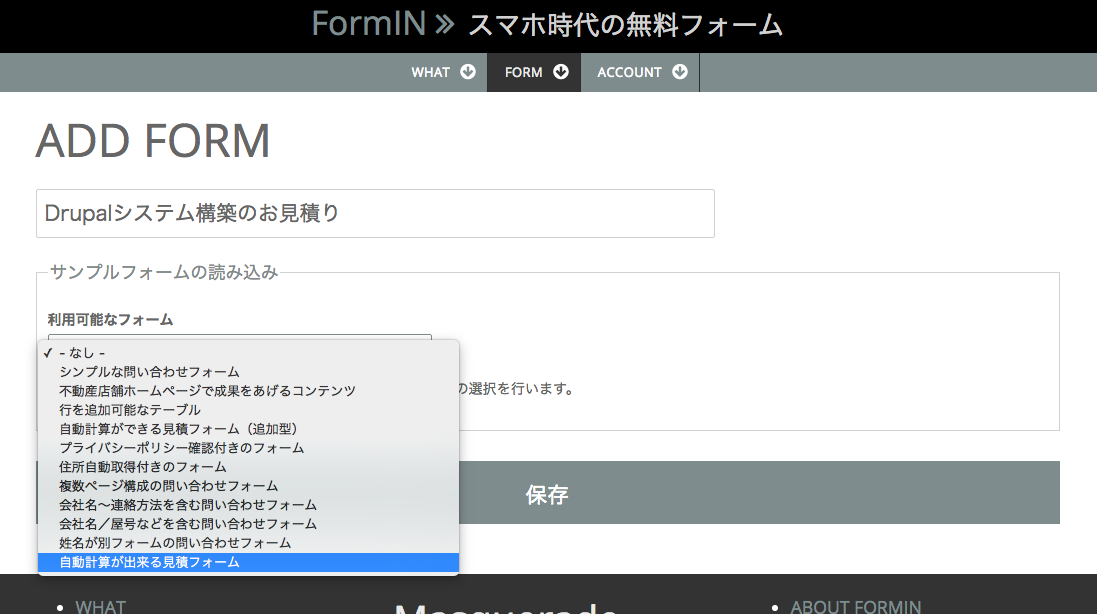This screenshot has height=614, width=1097.
Task: Open the FORM dropdown arrow icon
Action: pos(561,72)
